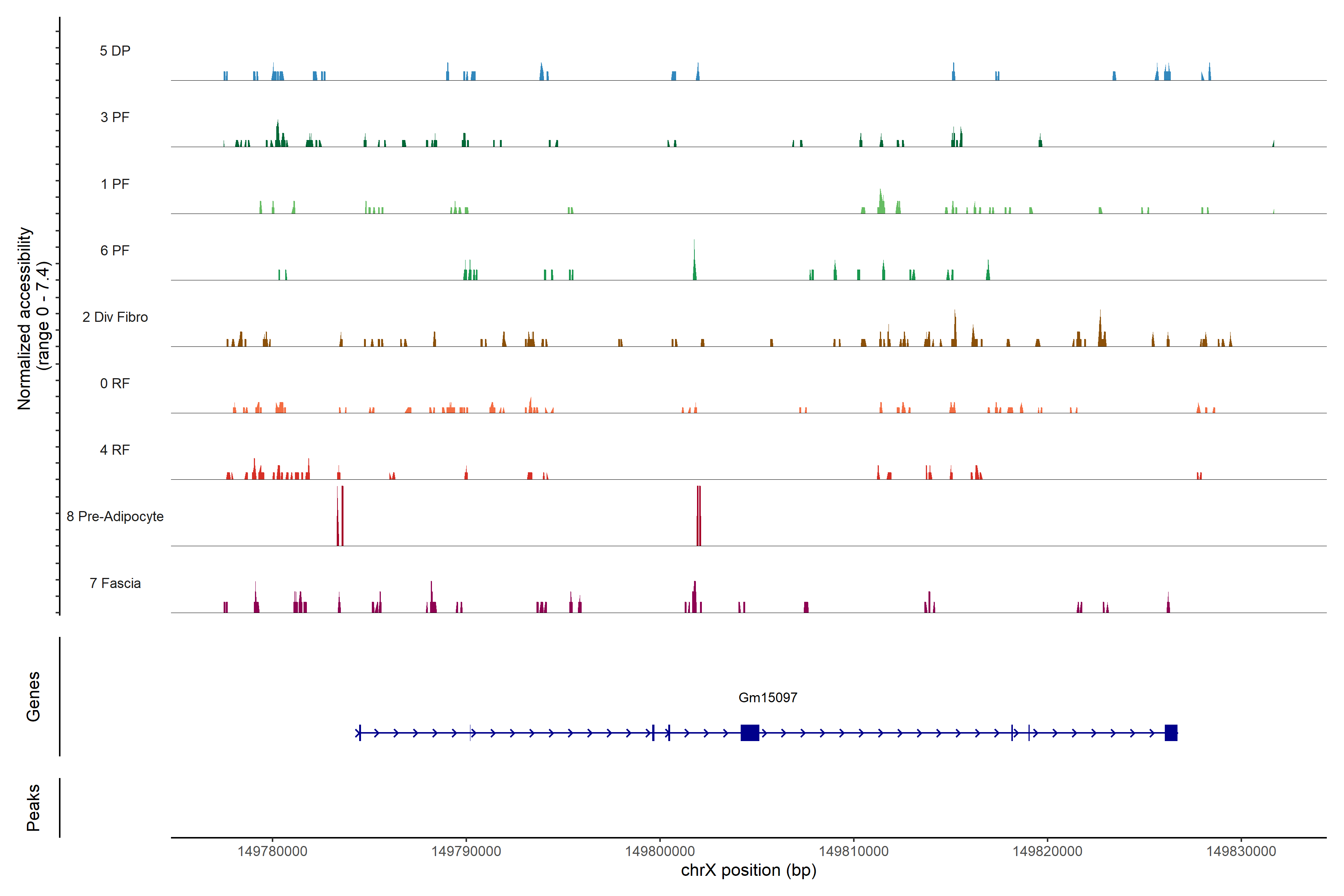Click the 0 RF track label

[x=115, y=383]
